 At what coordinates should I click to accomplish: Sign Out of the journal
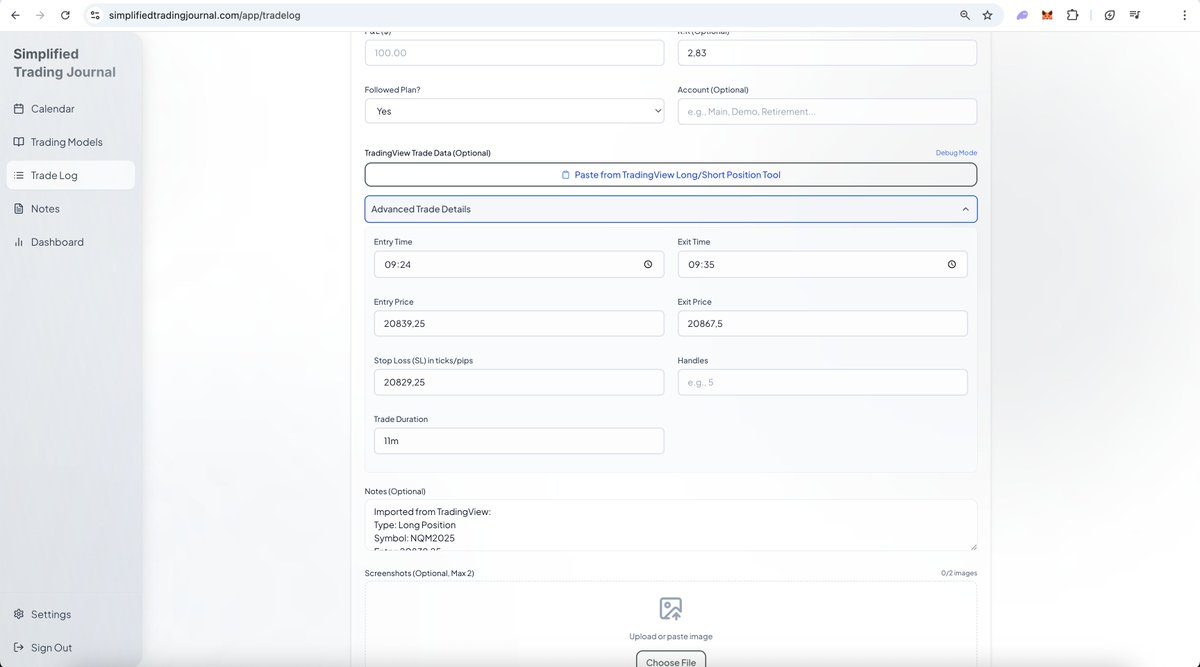(70, 648)
